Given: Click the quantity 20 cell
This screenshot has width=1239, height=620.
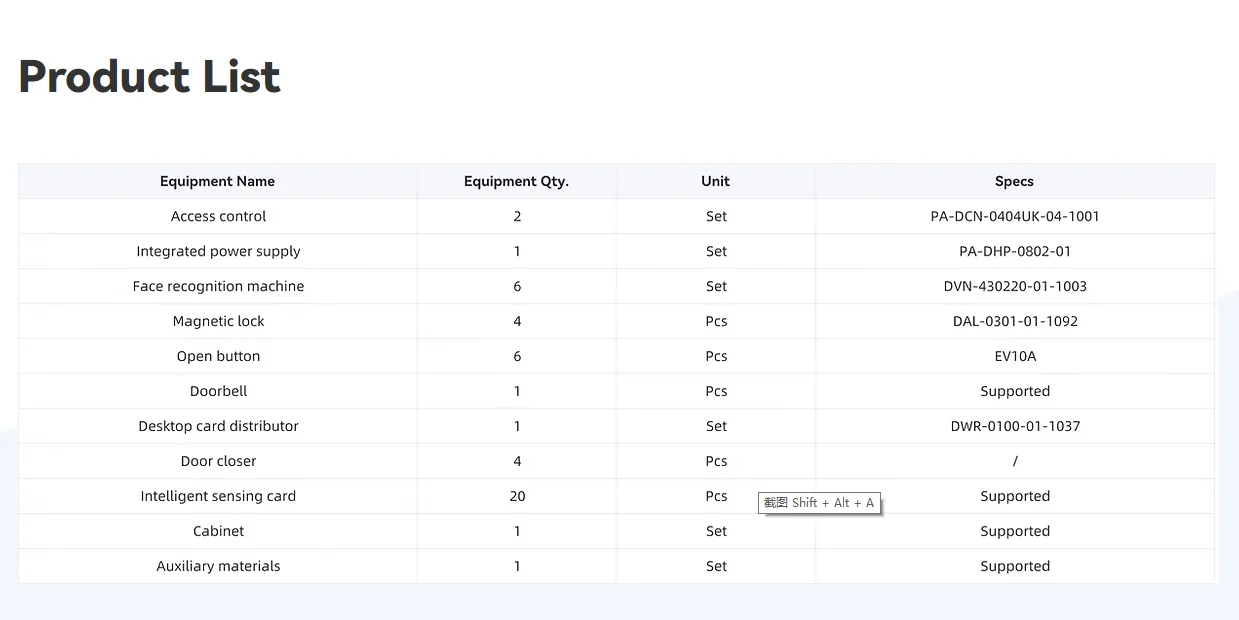Looking at the screenshot, I should [517, 496].
